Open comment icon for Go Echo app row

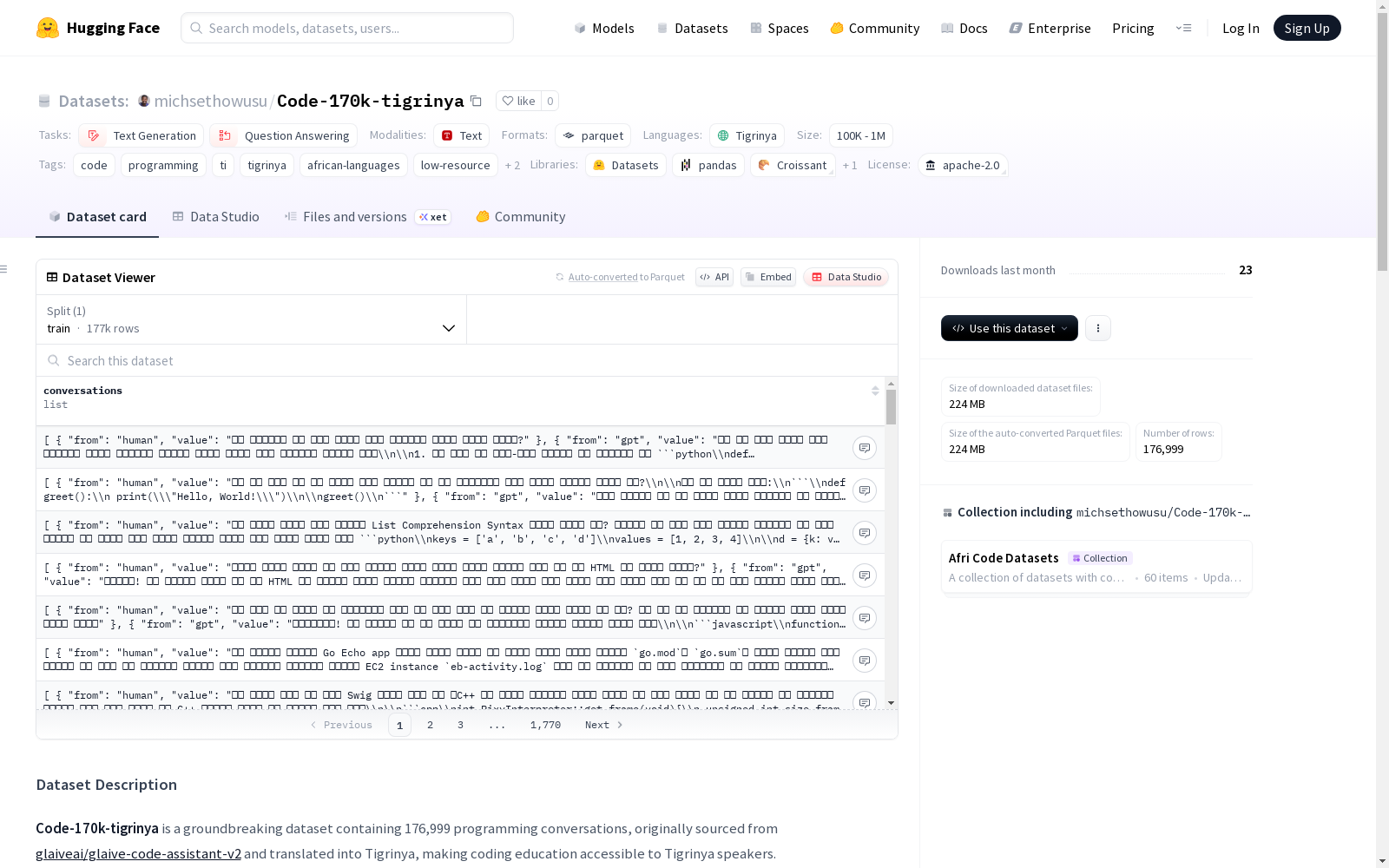pyautogui.click(x=864, y=661)
